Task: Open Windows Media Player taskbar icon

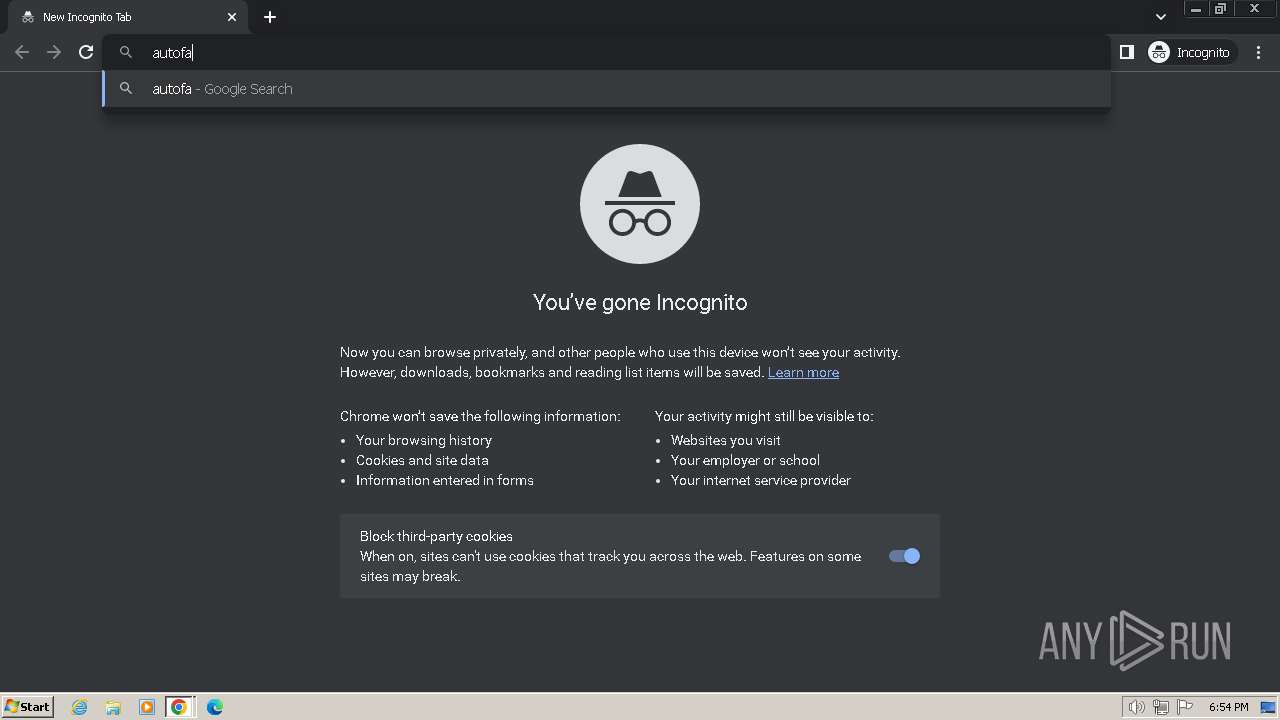Action: coord(146,707)
